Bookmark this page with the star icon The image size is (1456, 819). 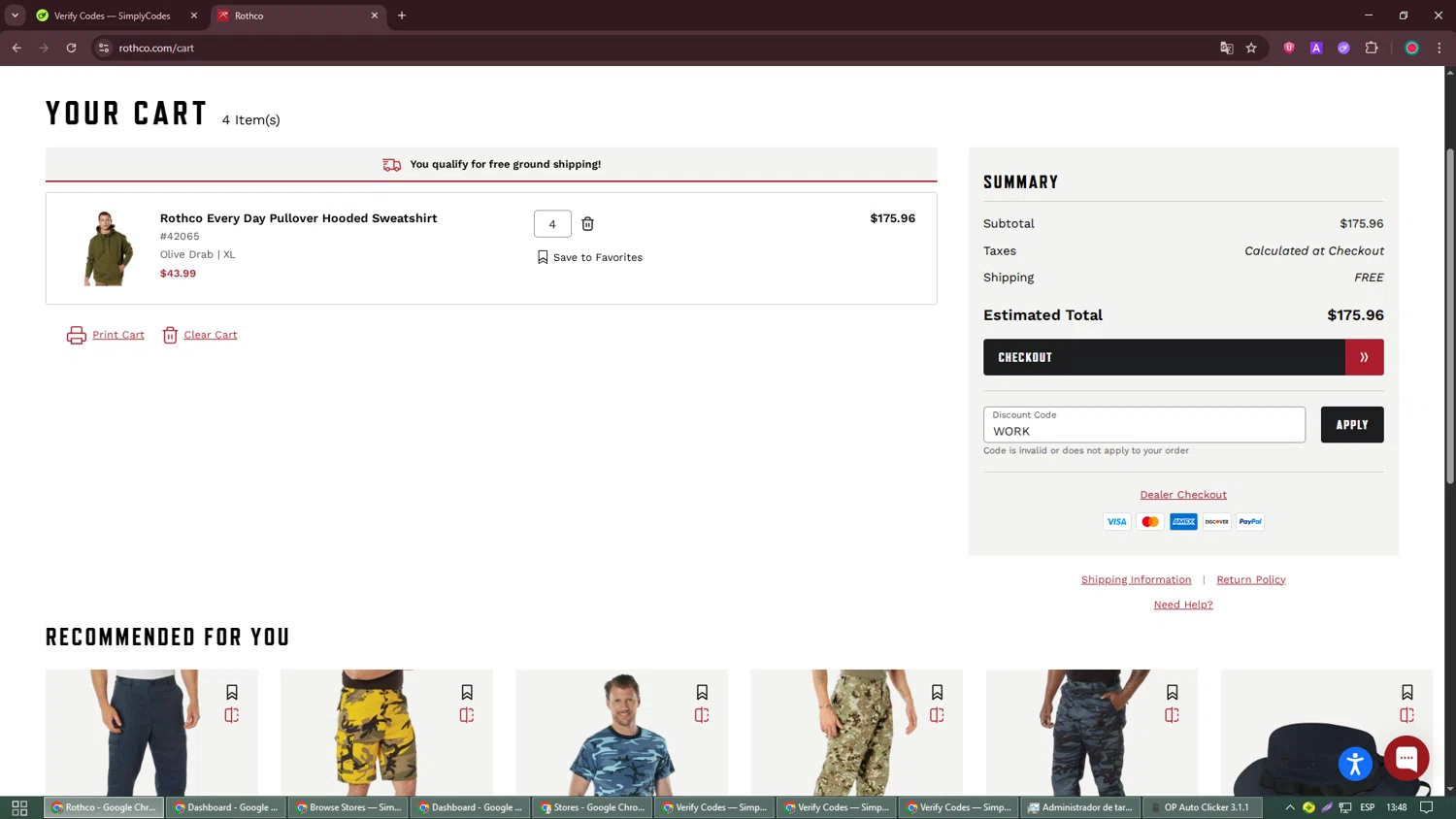(1251, 48)
